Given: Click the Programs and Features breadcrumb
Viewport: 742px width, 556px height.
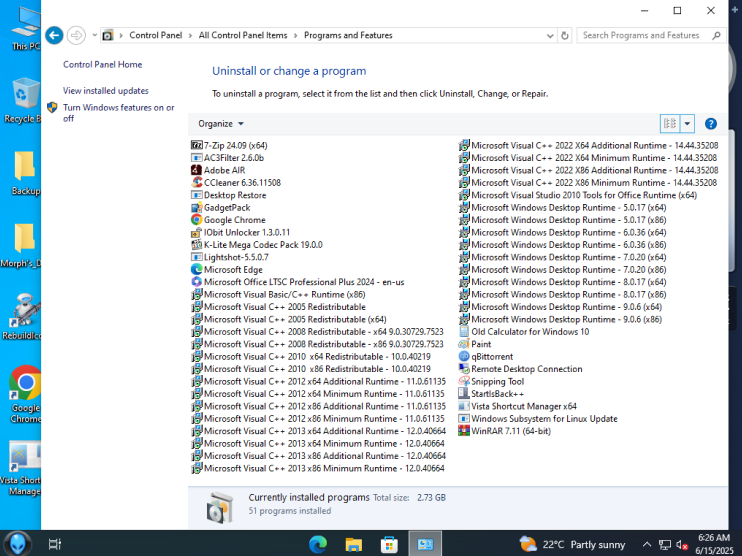Looking at the screenshot, I should click(348, 35).
